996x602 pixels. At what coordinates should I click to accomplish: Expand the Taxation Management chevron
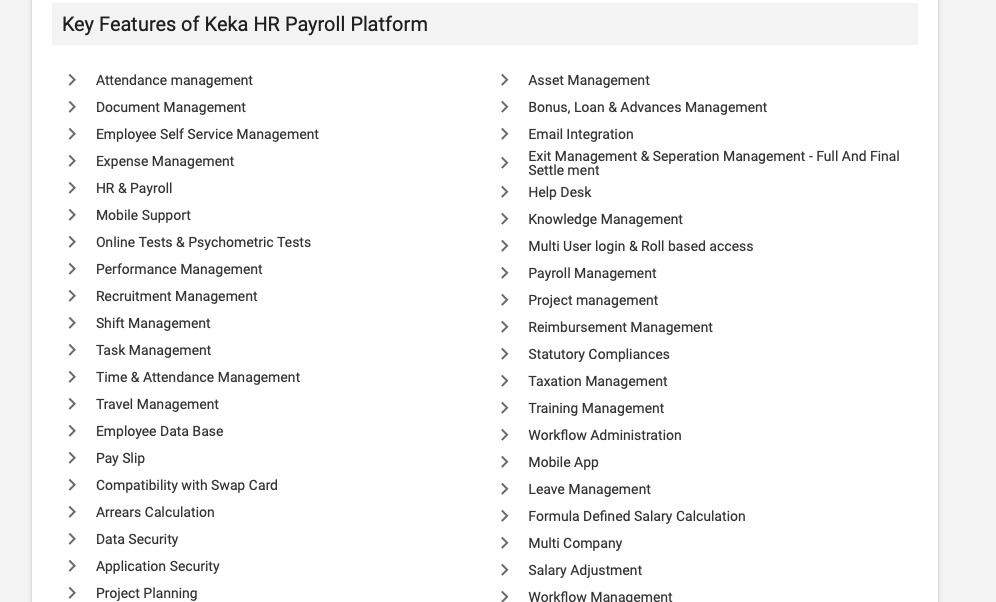[505, 381]
